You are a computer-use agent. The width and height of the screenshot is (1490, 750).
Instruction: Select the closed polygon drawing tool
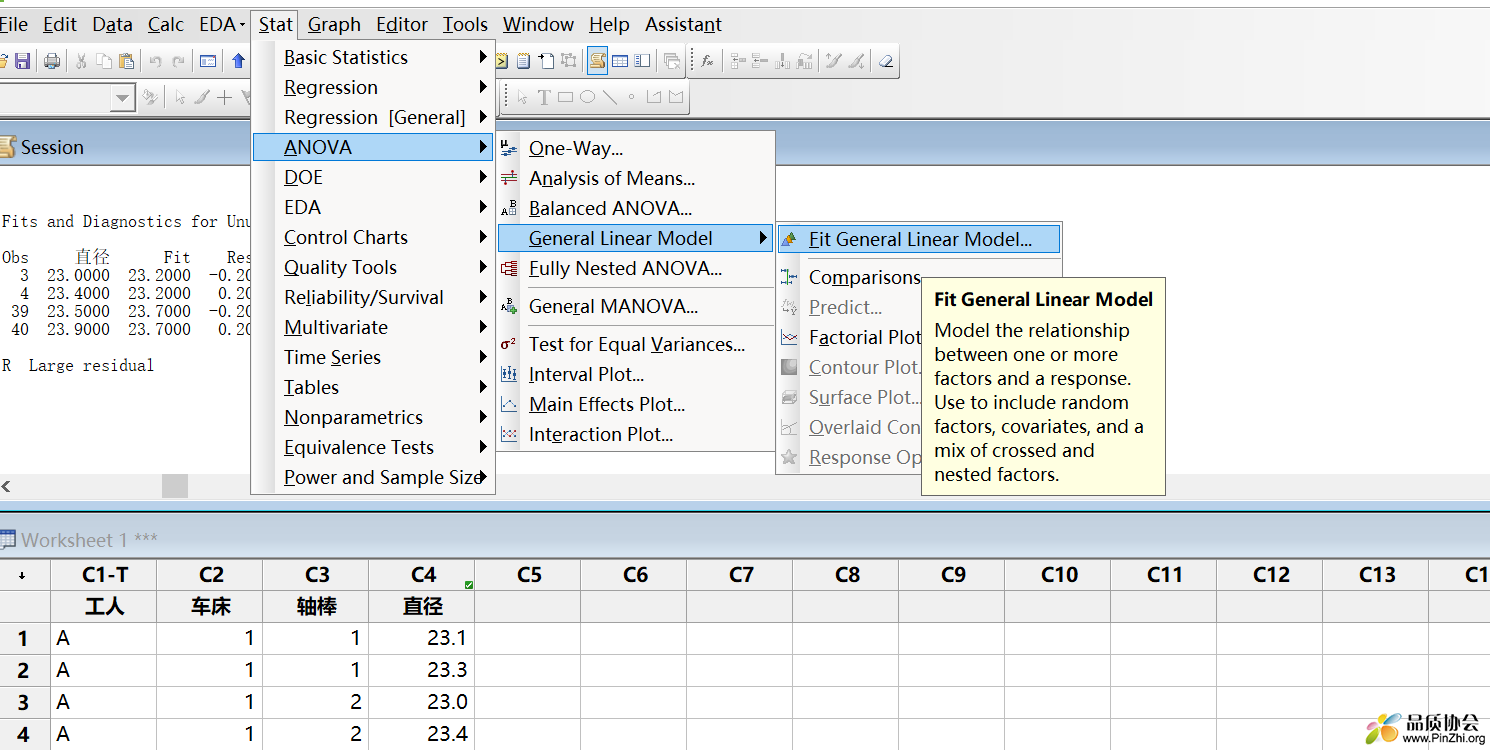676,97
